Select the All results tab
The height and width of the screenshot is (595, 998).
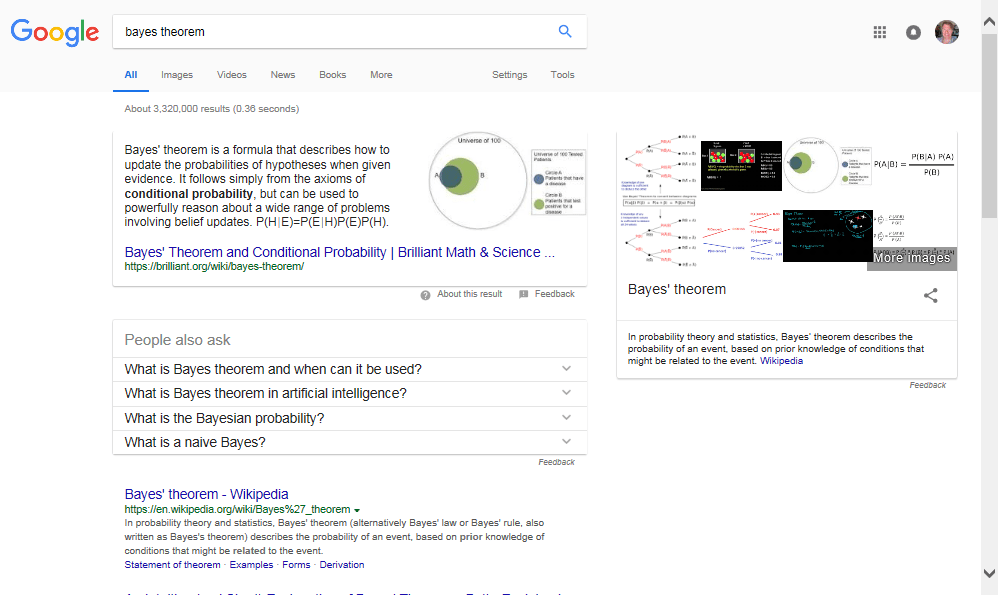coord(130,74)
